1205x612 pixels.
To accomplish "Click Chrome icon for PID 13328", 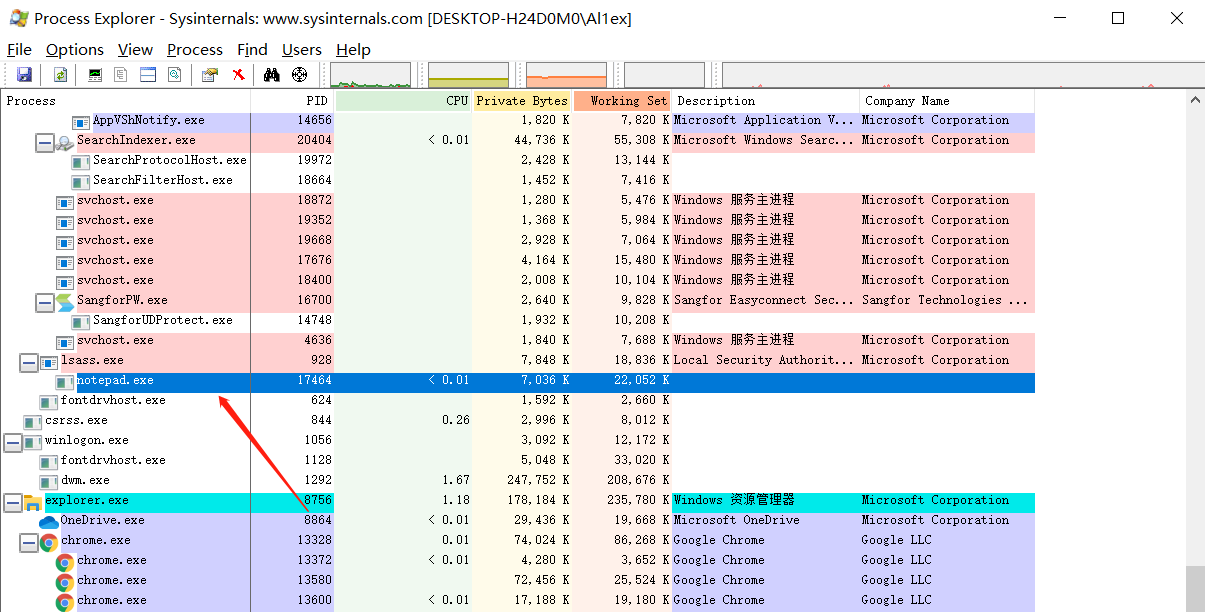I will (x=48, y=541).
